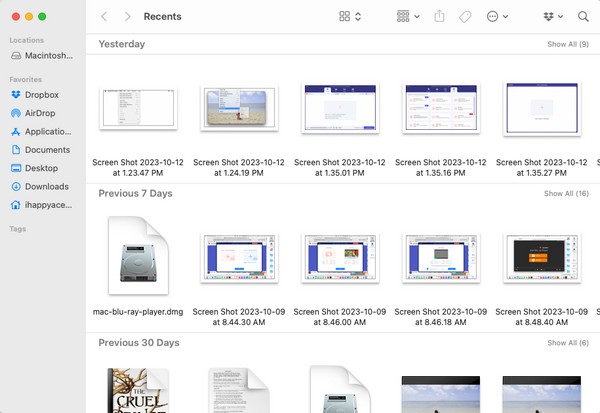600x413 pixels.
Task: Go forward with the right arrow
Action: [x=127, y=17]
